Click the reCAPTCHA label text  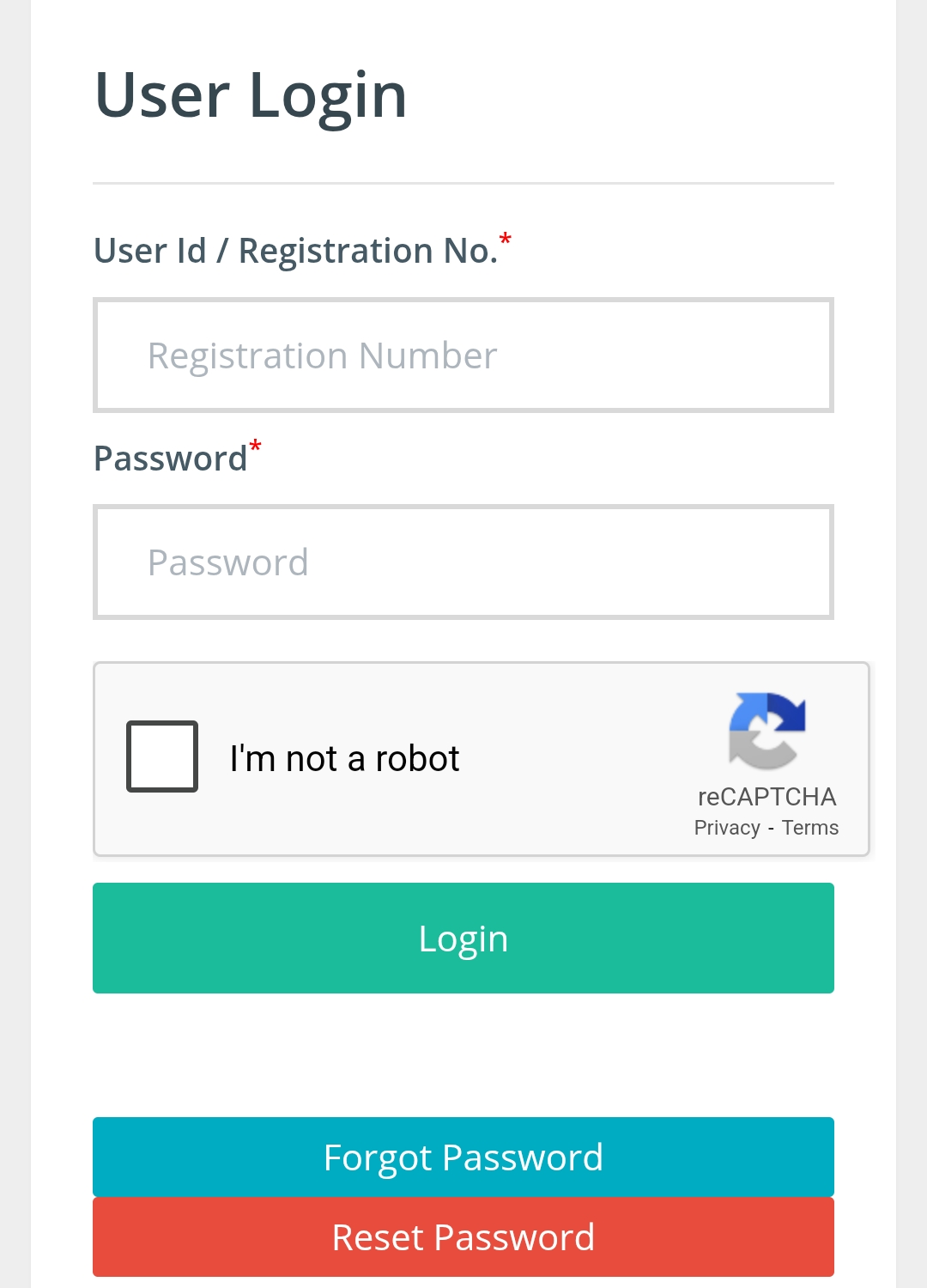pyautogui.click(x=767, y=797)
